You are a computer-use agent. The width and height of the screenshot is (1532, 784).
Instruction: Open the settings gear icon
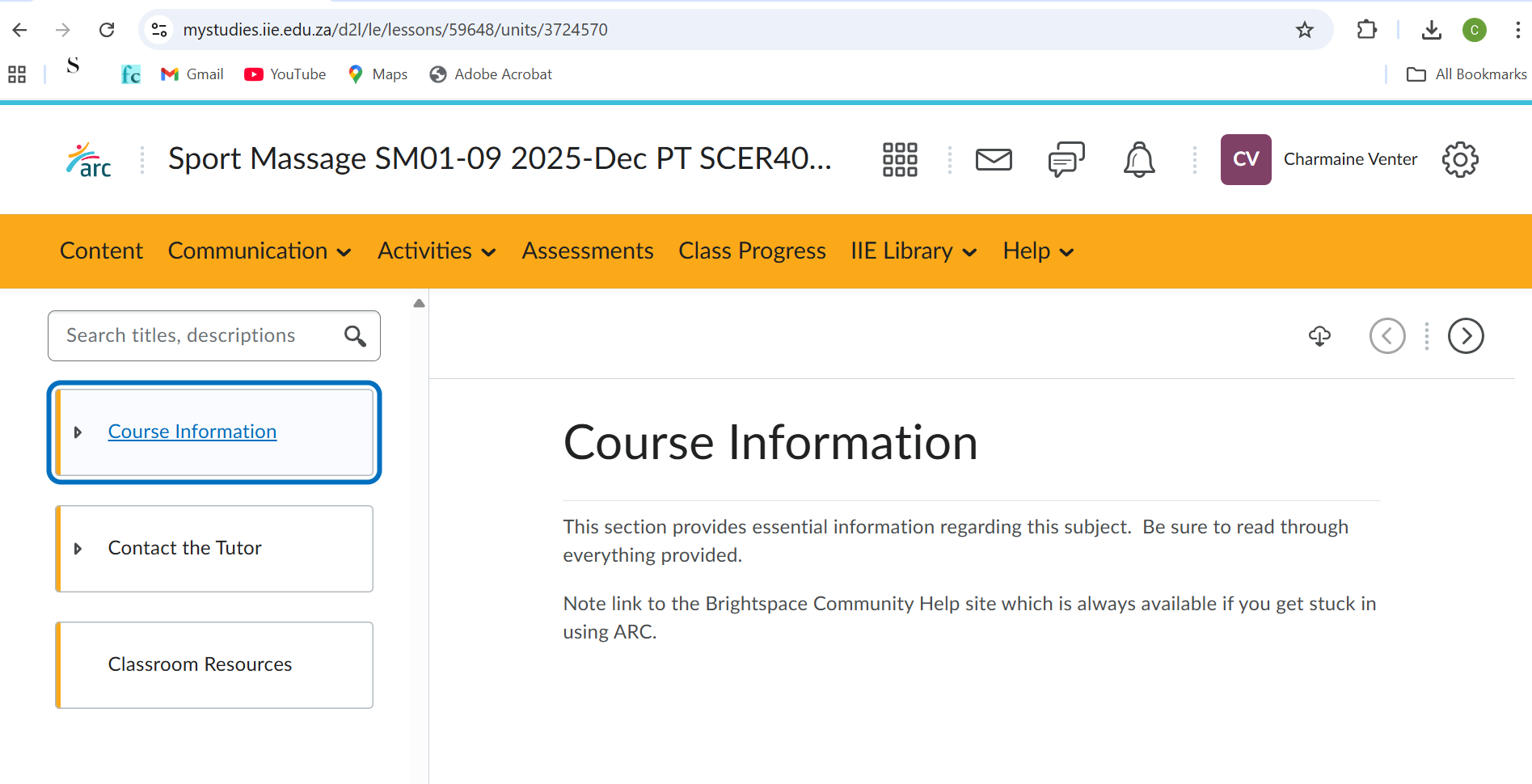[1459, 159]
